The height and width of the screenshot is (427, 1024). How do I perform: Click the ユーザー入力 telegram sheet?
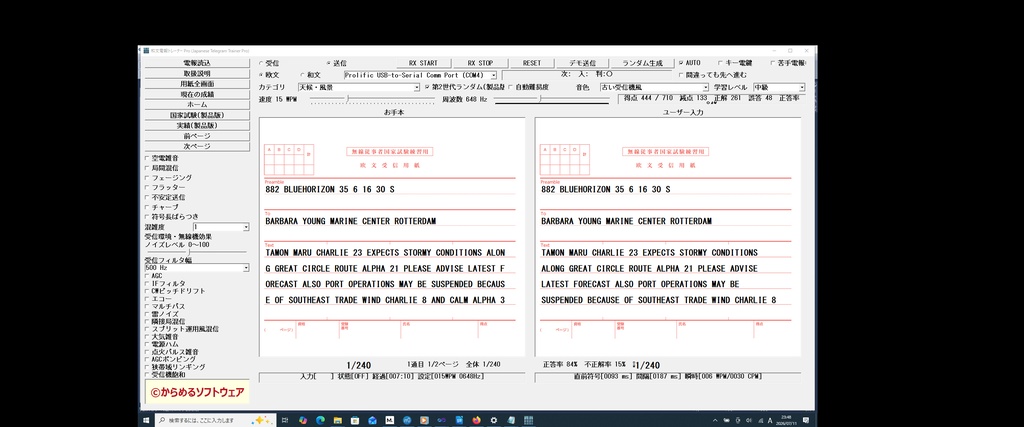pyautogui.click(x=667, y=237)
